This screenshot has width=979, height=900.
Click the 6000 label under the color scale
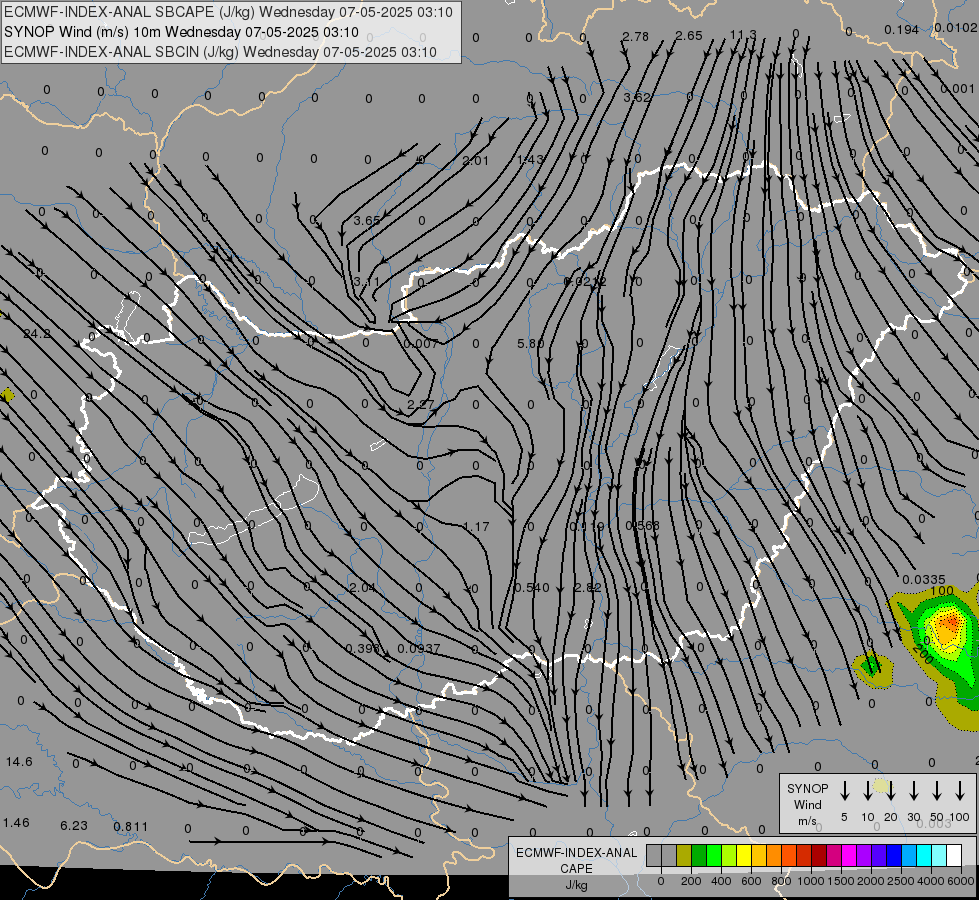pyautogui.click(x=962, y=881)
